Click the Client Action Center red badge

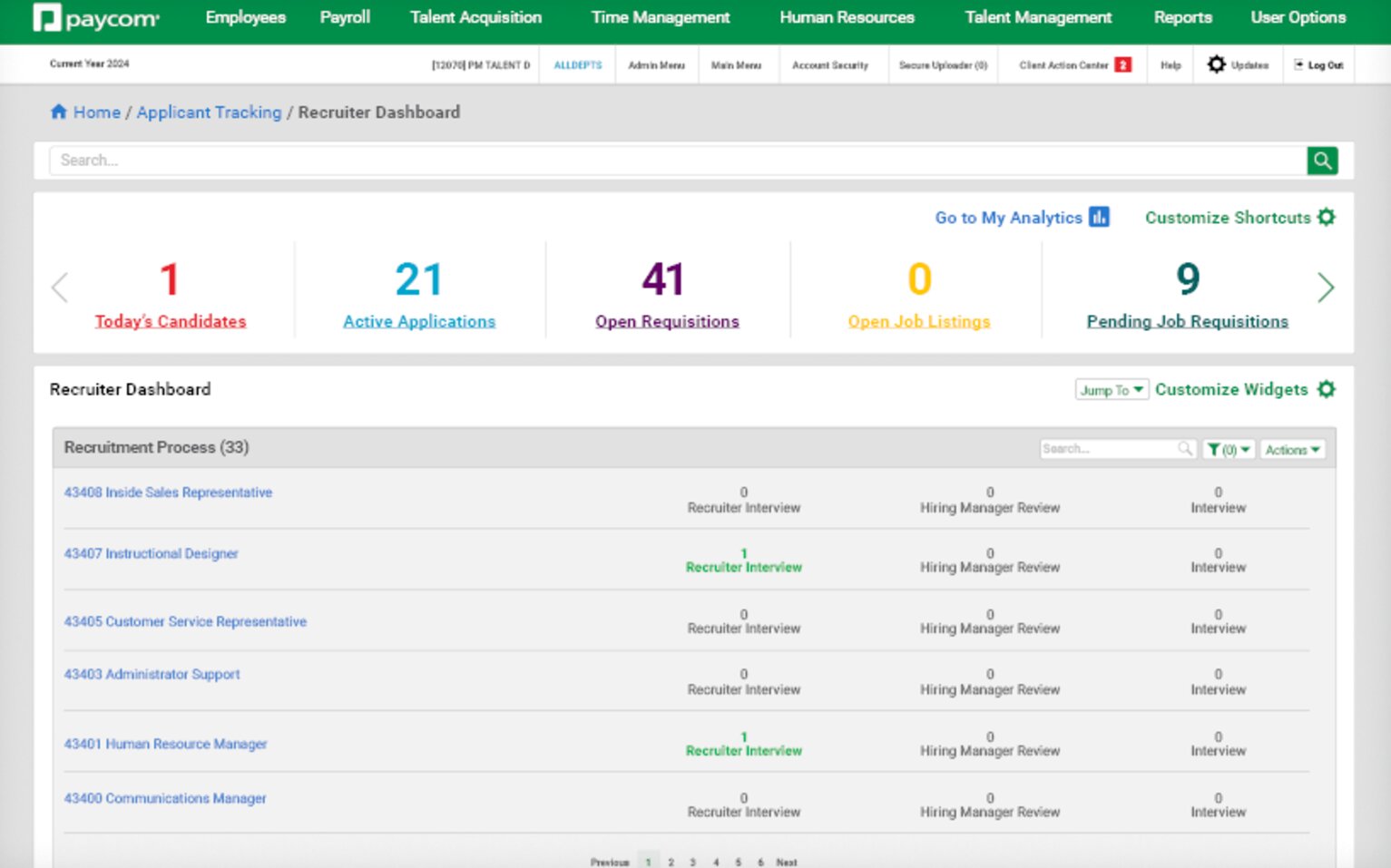[x=1122, y=64]
